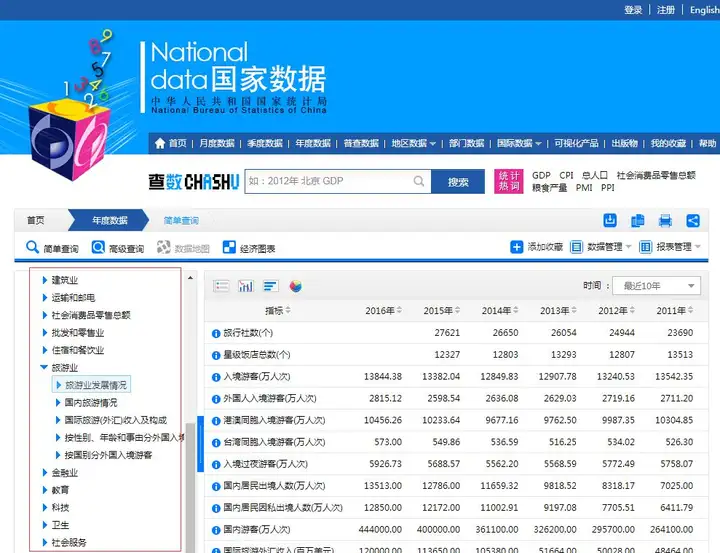Open 部门数据 menu item
This screenshot has width=720, height=553.
coord(467,143)
